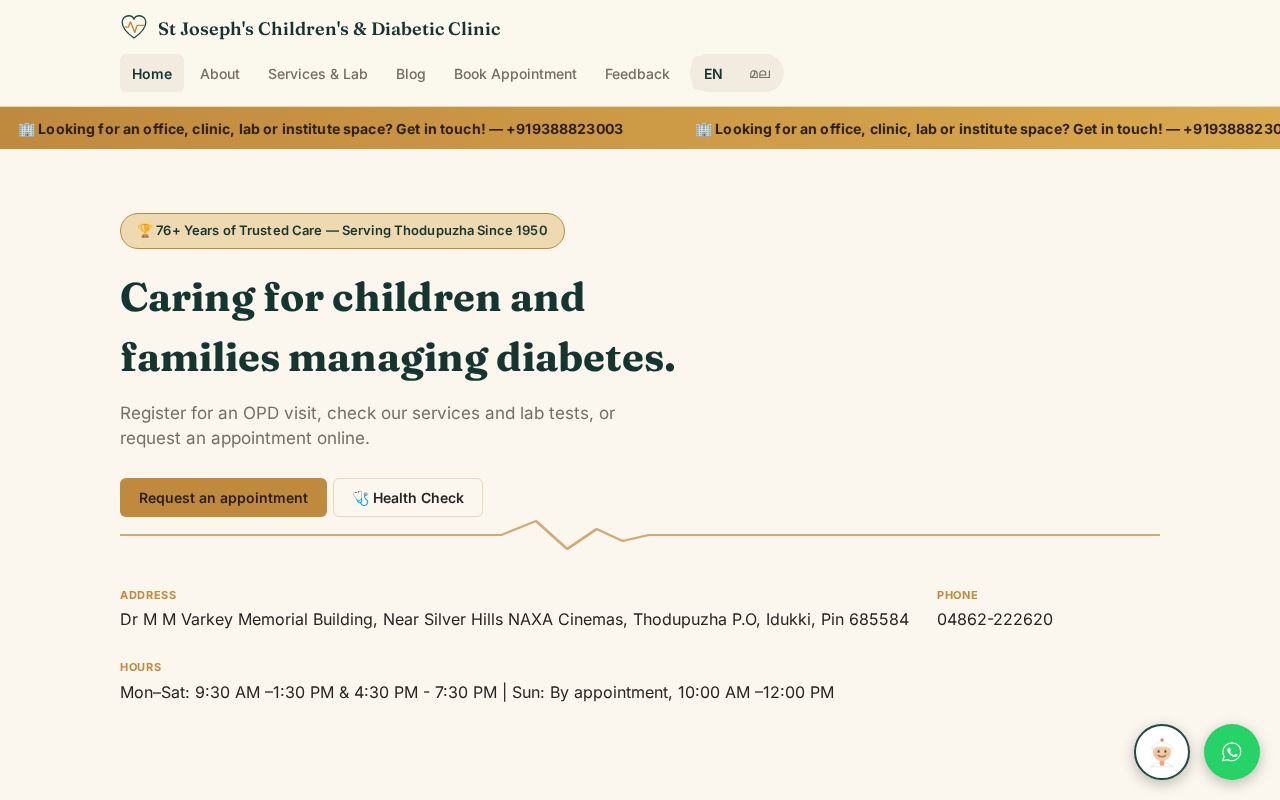Click the phone number 04862-222620
This screenshot has height=800, width=1280.
tap(995, 619)
